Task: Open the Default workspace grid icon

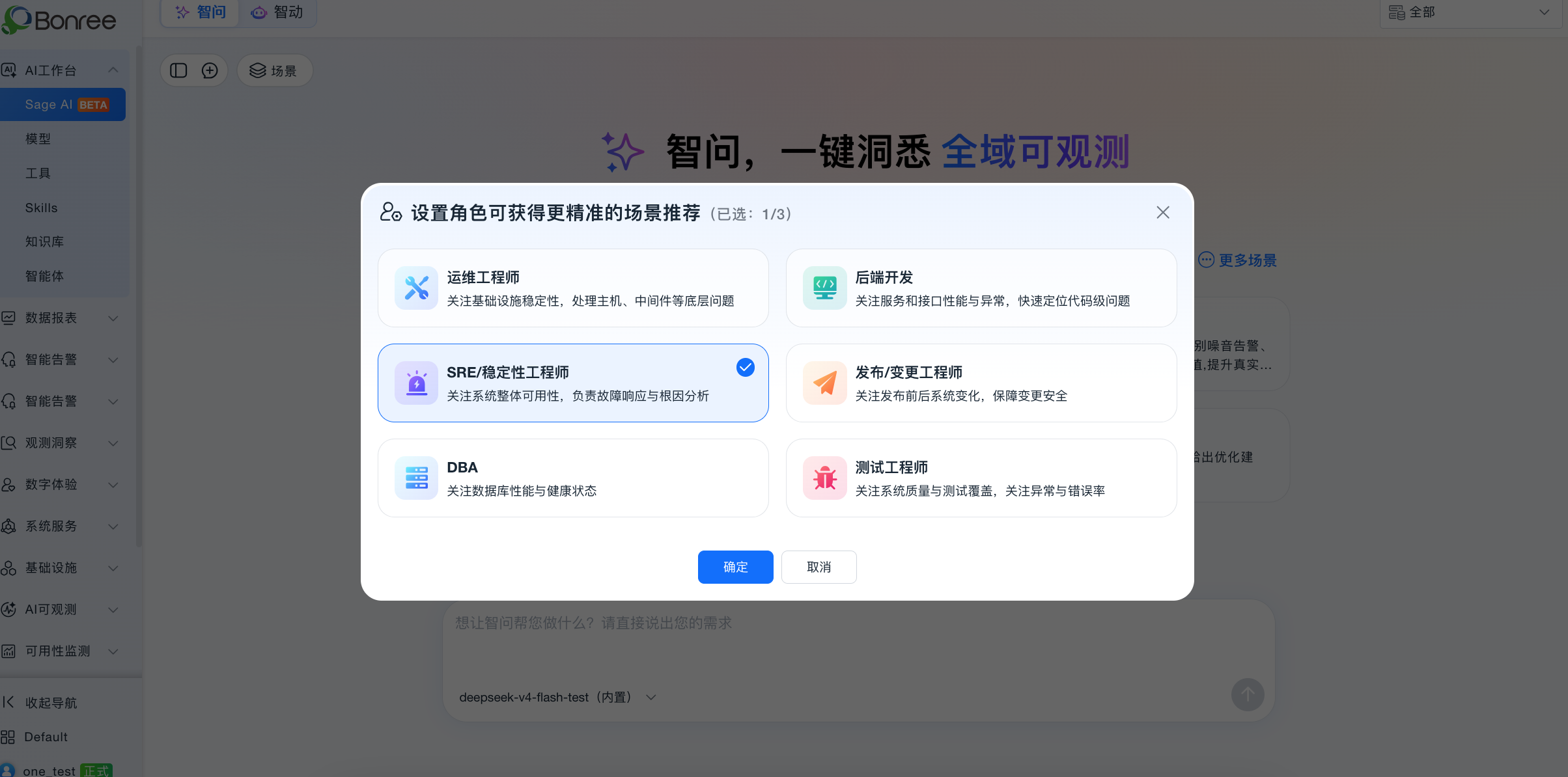Action: (8, 737)
